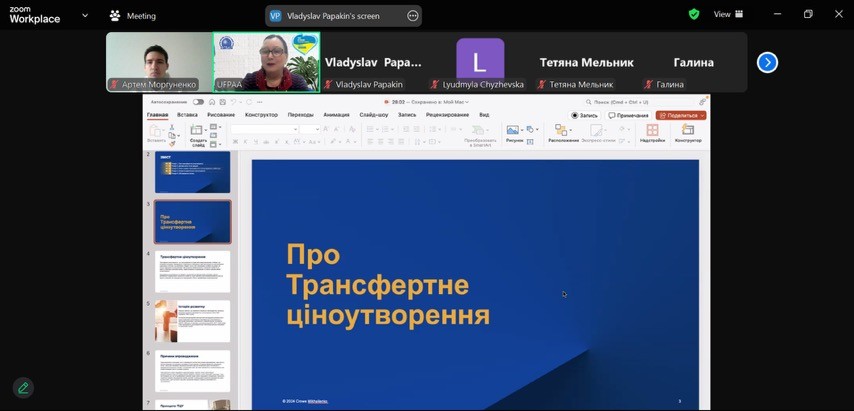
Task: Select slide 5 thumbnail Історія розвитку
Action: pos(192,321)
